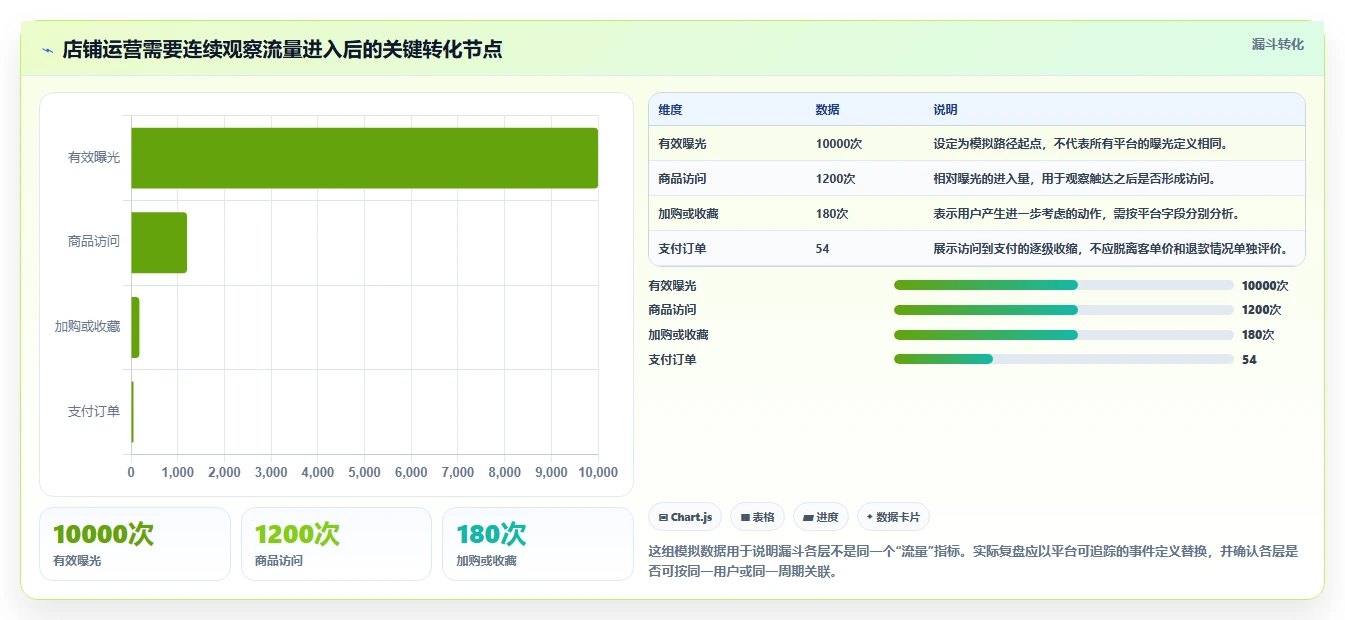Open the 180次 加购或收藏 stat card
Image resolution: width=1345 pixels, height=620 pixels.
(538, 544)
